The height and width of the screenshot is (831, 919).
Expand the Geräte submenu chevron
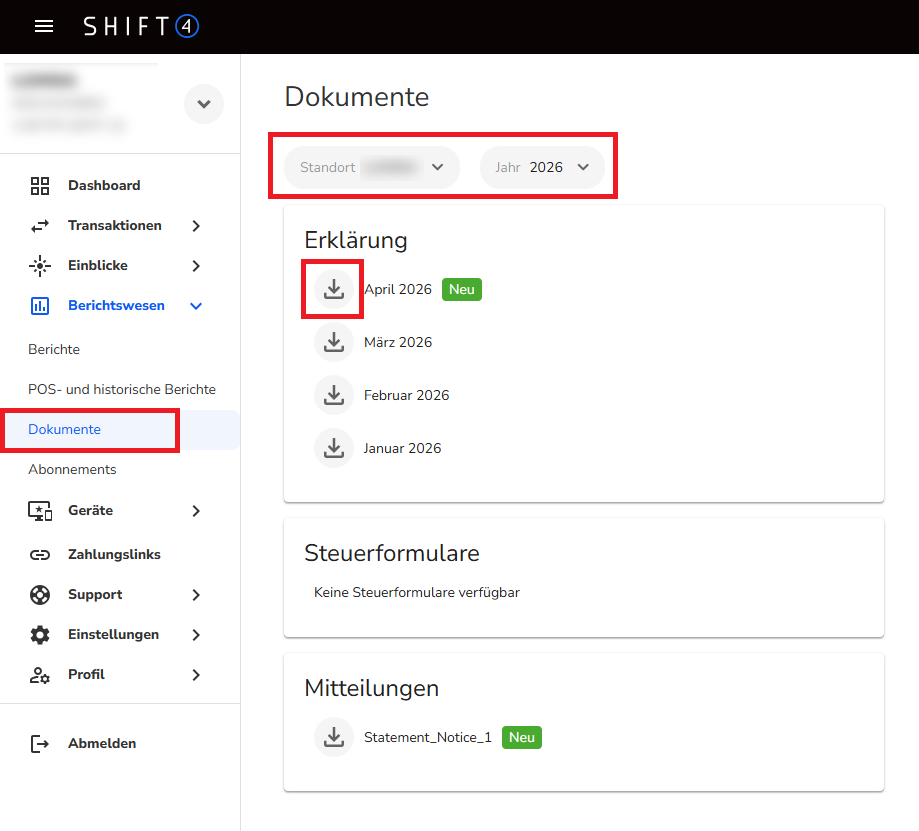click(x=196, y=511)
